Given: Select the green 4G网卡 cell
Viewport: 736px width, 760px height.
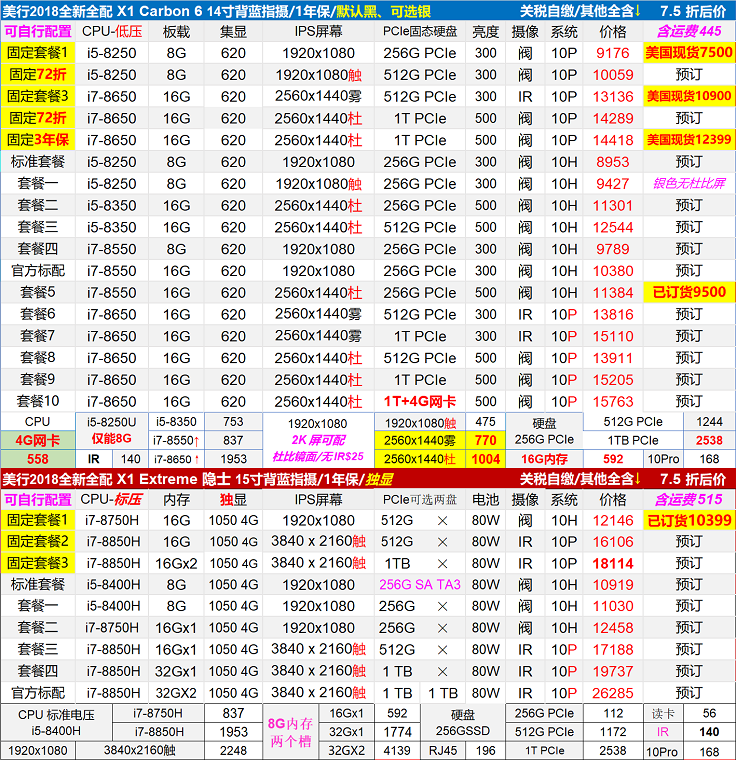Looking at the screenshot, I should [x=37, y=440].
